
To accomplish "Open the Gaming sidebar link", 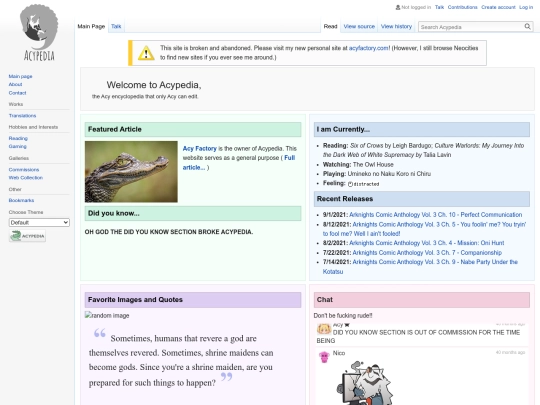I will [18, 146].
